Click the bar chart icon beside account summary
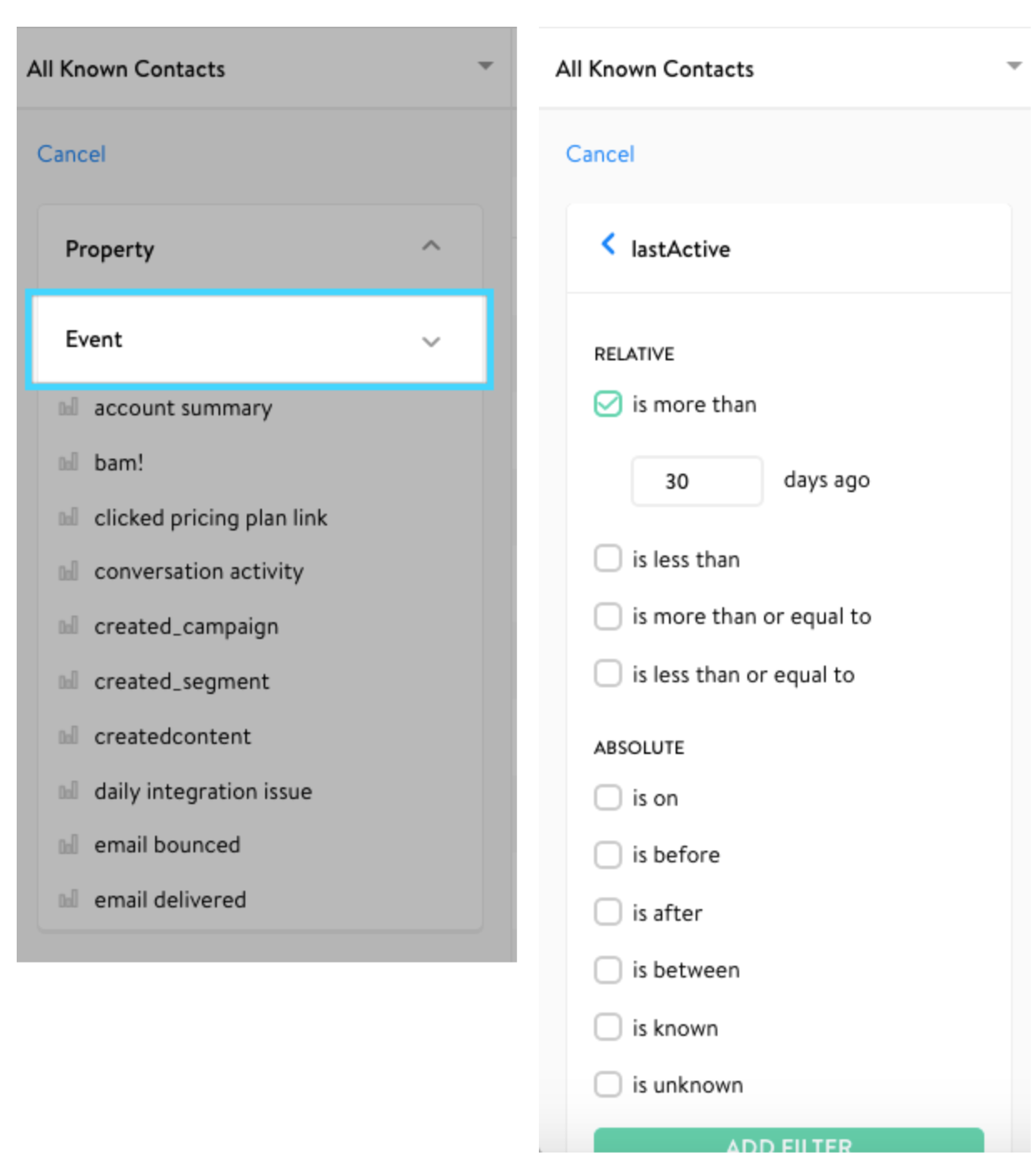Image resolution: width=1036 pixels, height=1161 pixels. (68, 407)
